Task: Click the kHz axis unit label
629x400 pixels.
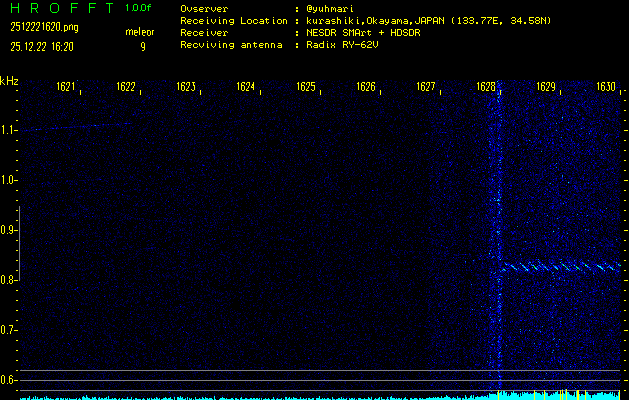Action: [x=9, y=81]
